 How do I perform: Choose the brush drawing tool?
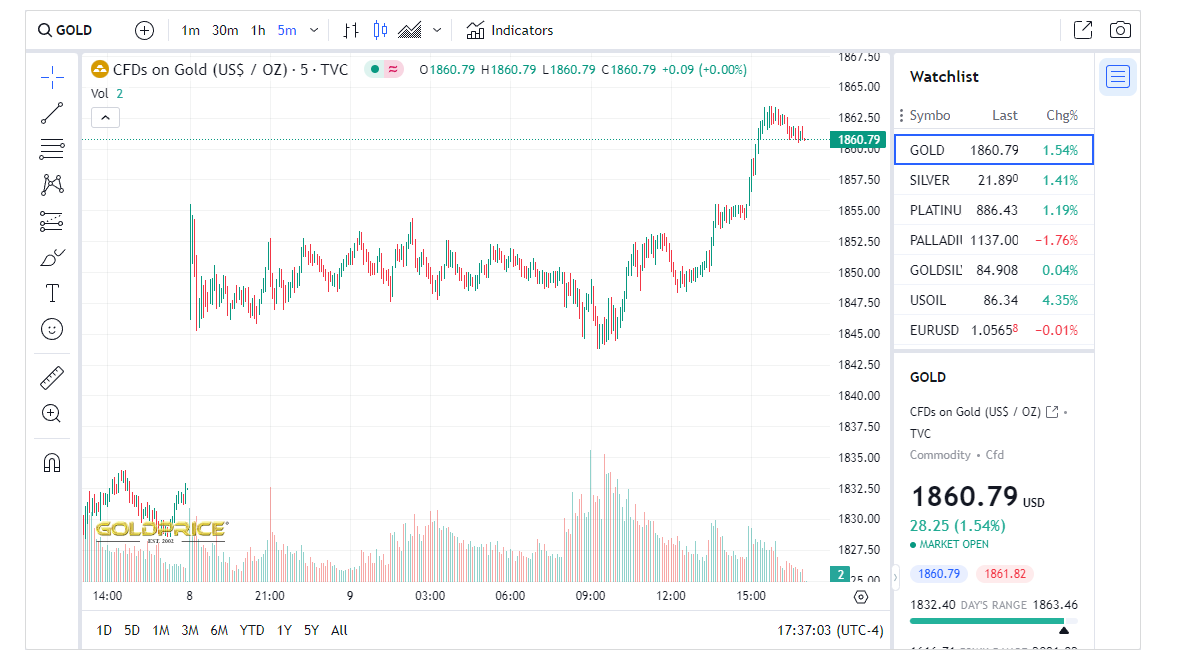point(52,258)
